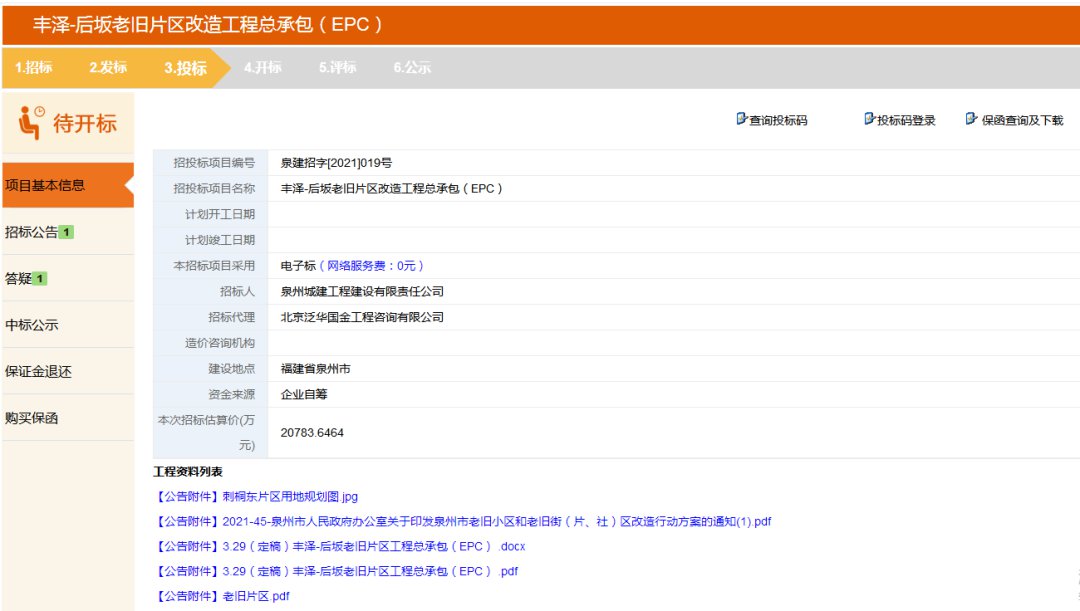This screenshot has width=1080, height=611.
Task: Open 购买保函 in the sidebar
Action: (32, 418)
